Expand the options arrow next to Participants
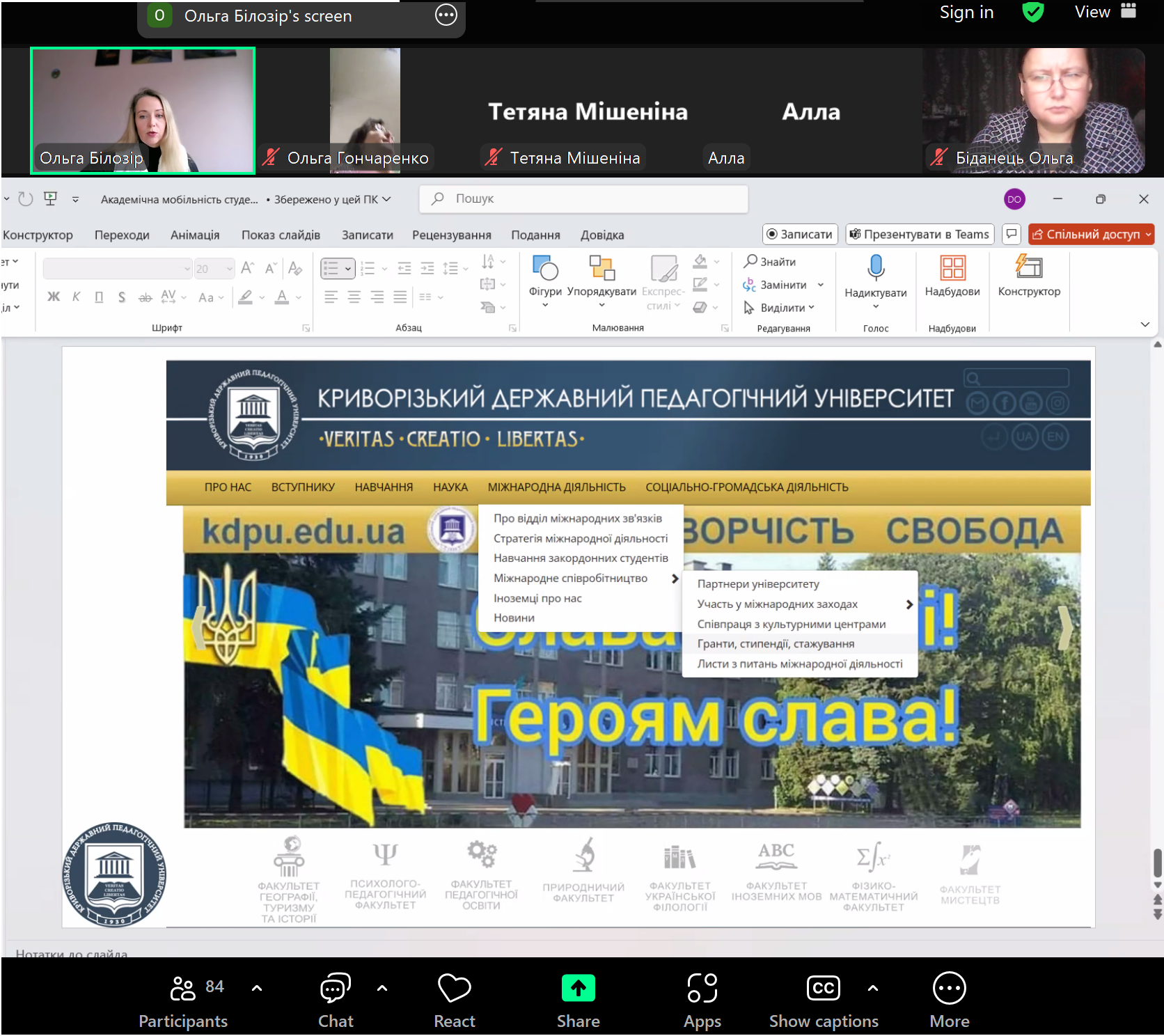 (257, 988)
